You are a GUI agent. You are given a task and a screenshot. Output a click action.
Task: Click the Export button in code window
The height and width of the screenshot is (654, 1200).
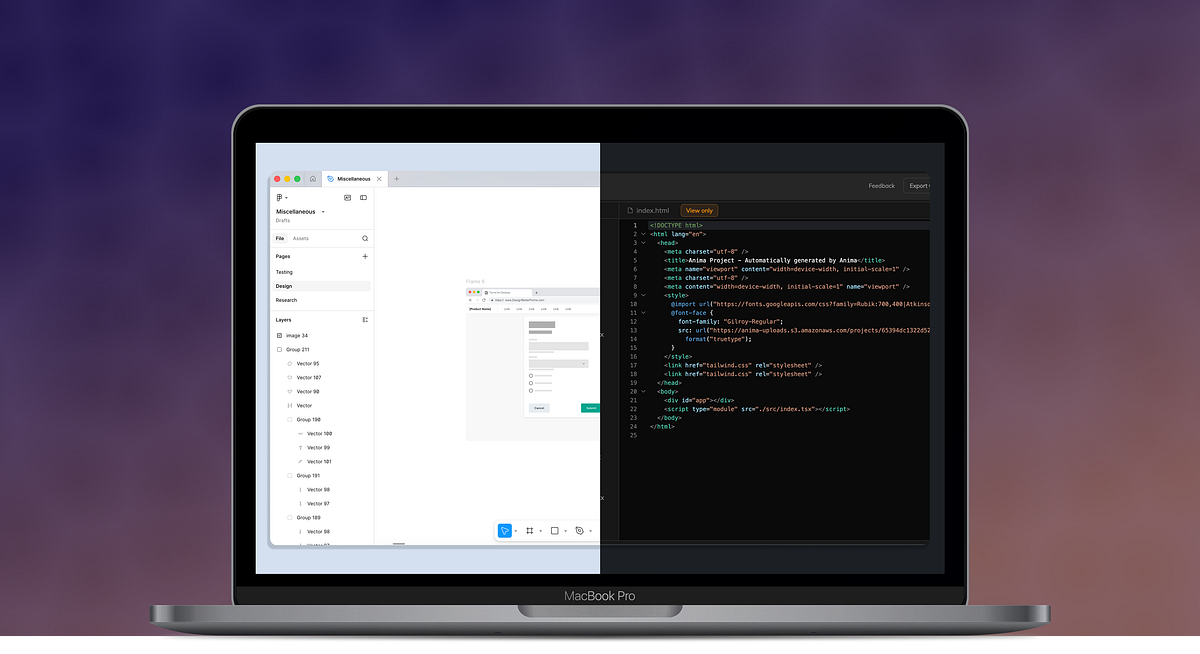(917, 186)
